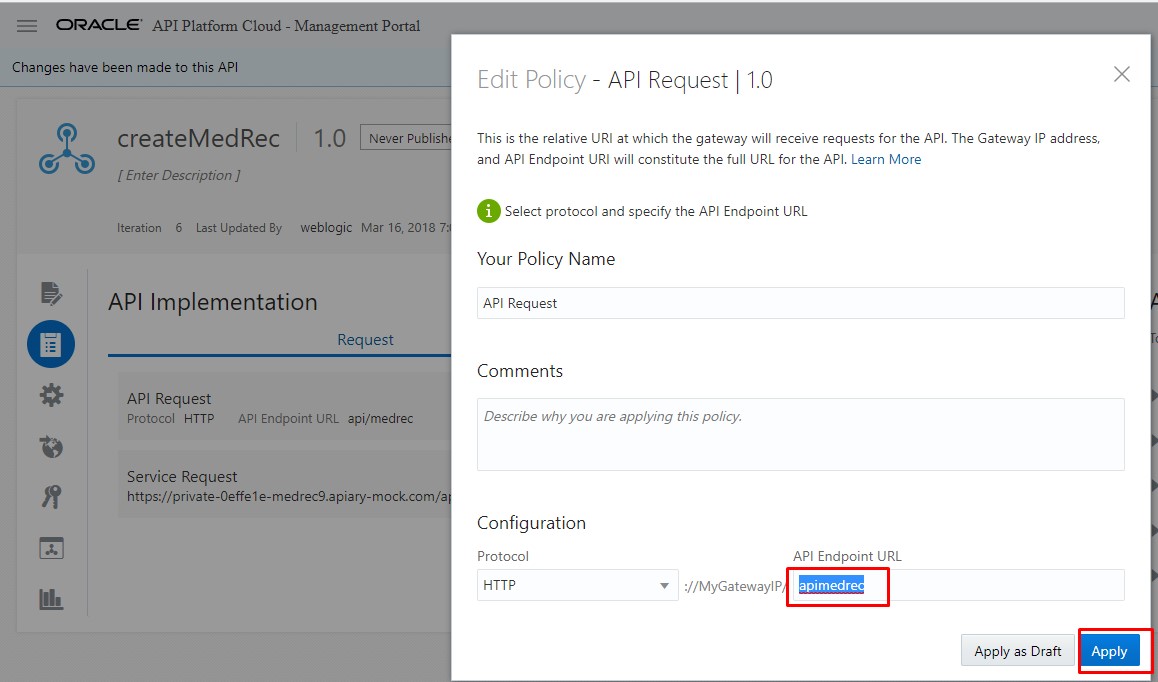Close the Edit Policy dialog
The height and width of the screenshot is (682, 1158).
pos(1121,74)
